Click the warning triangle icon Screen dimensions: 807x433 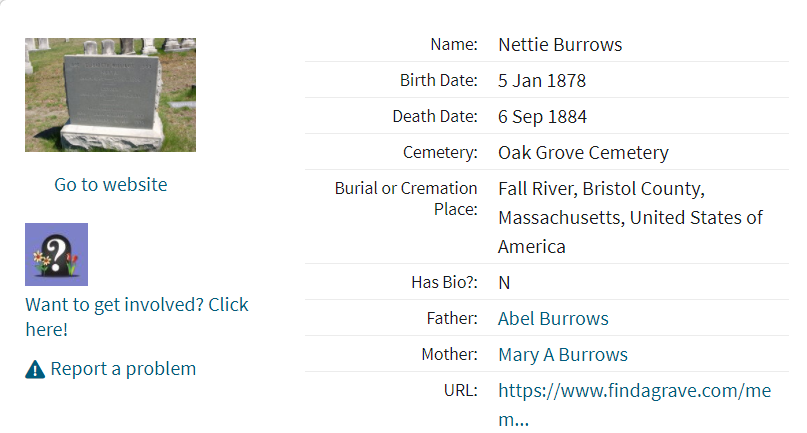coord(35,369)
